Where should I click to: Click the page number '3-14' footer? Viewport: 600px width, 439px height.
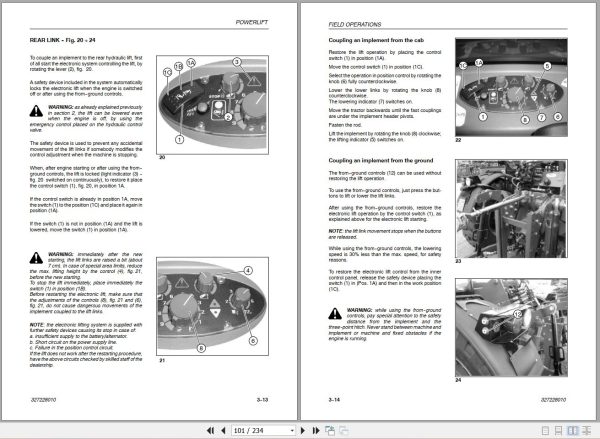click(x=334, y=400)
